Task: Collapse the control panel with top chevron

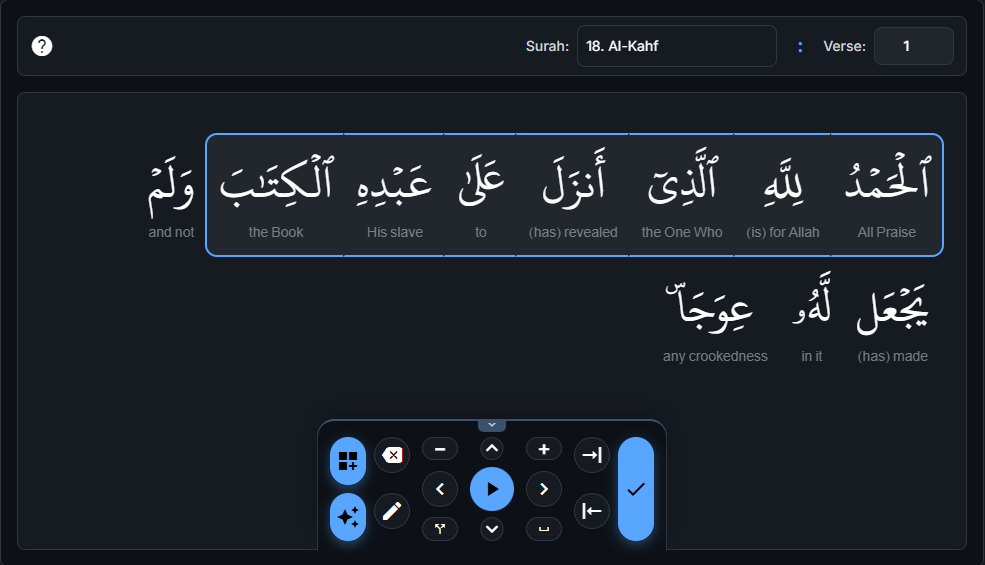Action: coord(492,425)
